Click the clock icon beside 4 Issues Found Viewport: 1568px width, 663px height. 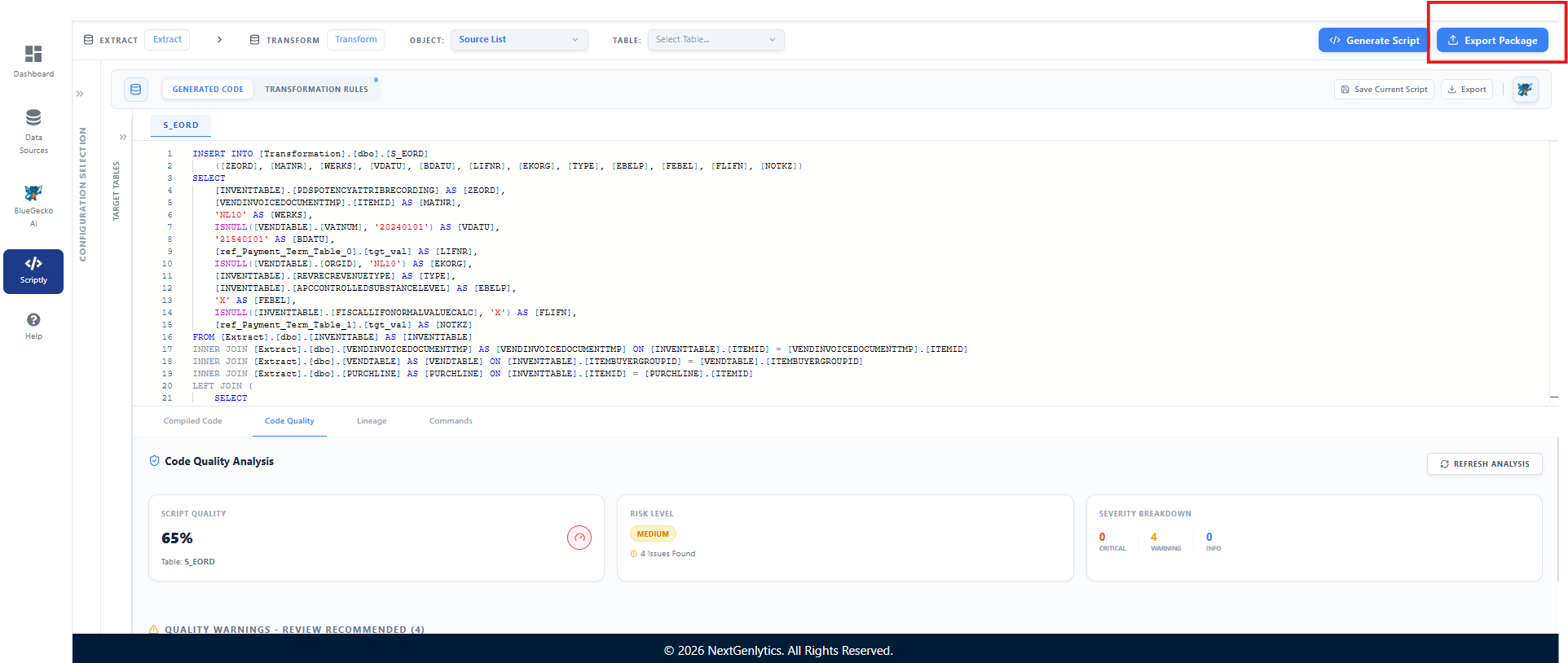[x=634, y=554]
